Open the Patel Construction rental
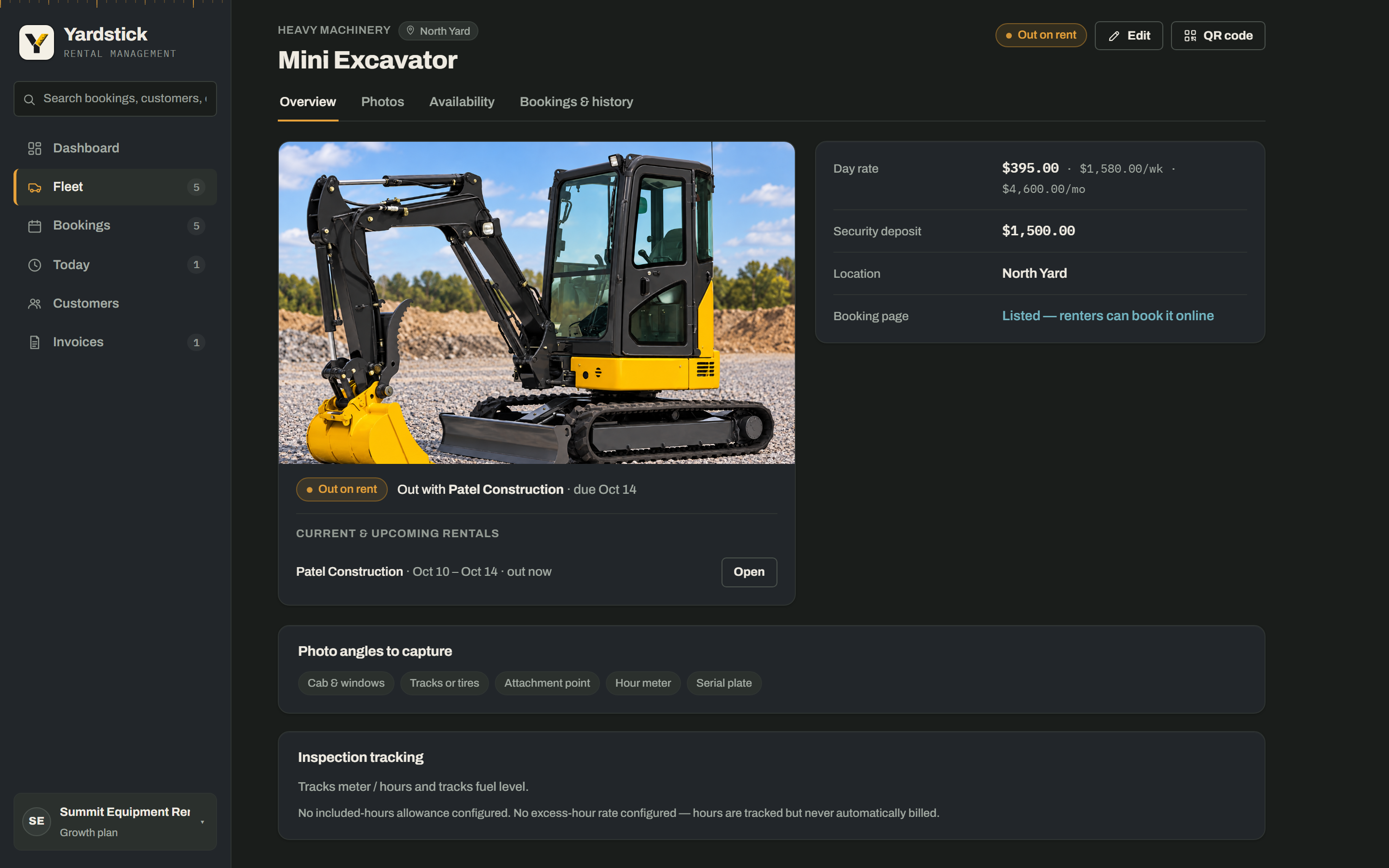This screenshot has height=868, width=1389. point(749,572)
